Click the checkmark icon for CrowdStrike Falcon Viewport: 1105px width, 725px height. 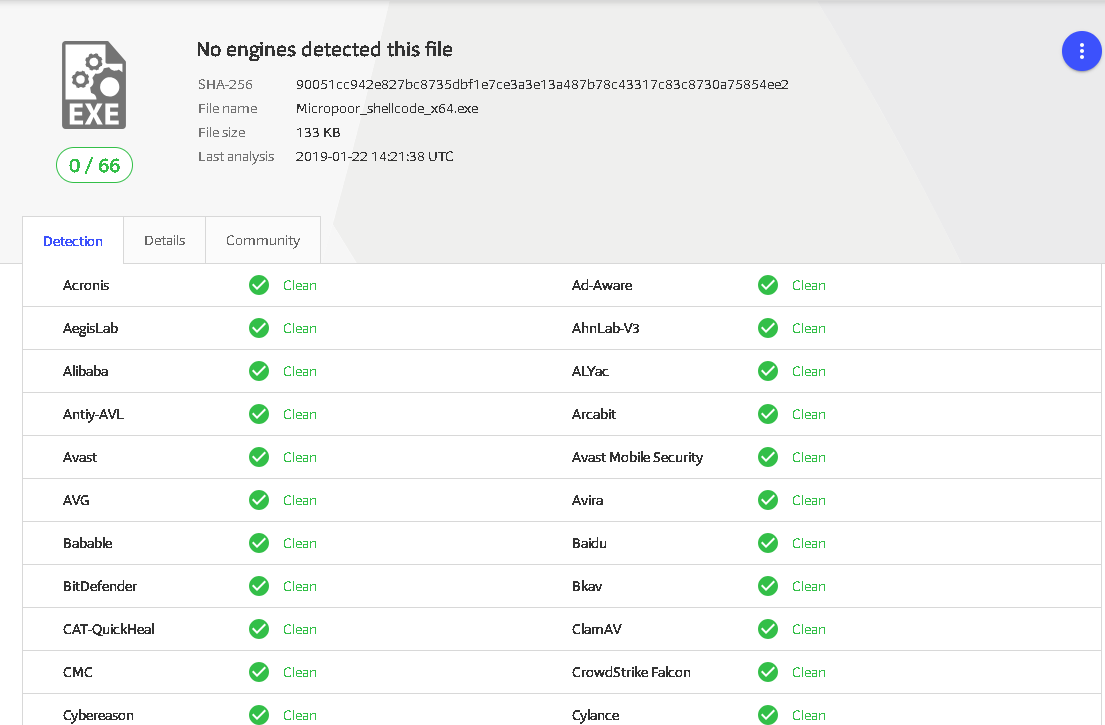767,672
